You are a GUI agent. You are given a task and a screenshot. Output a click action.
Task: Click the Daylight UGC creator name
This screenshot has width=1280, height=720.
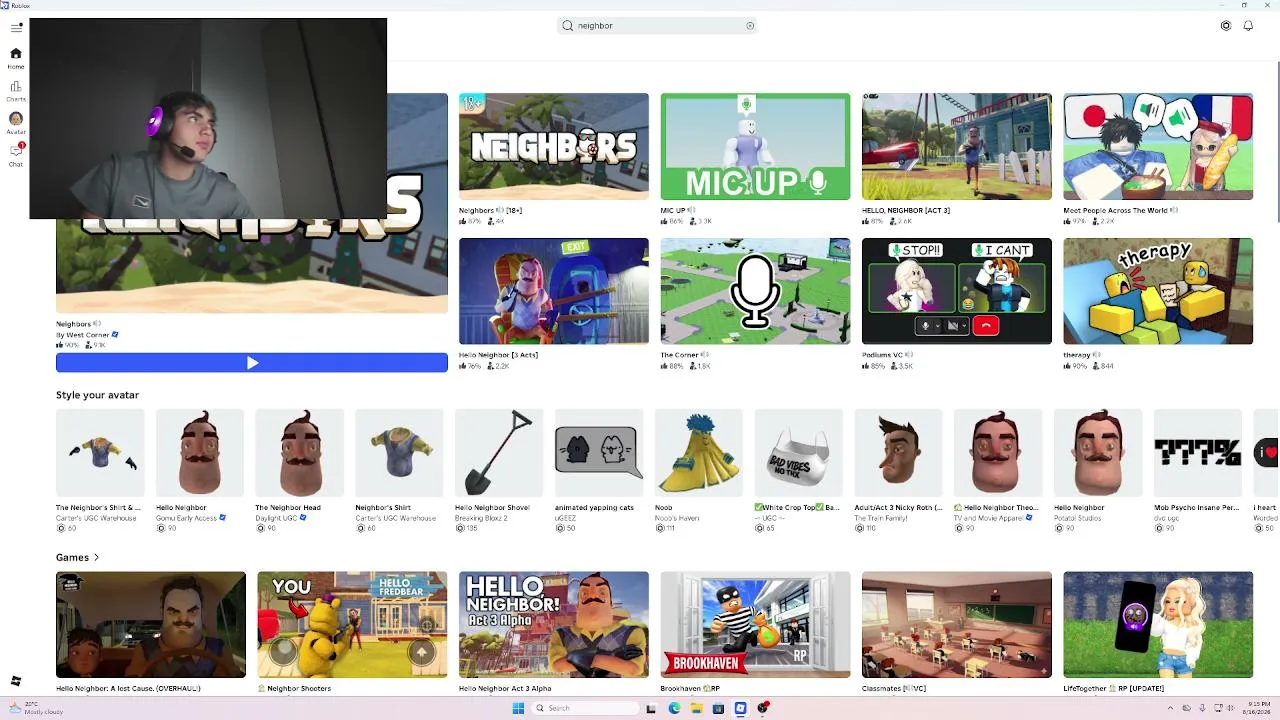pos(277,518)
